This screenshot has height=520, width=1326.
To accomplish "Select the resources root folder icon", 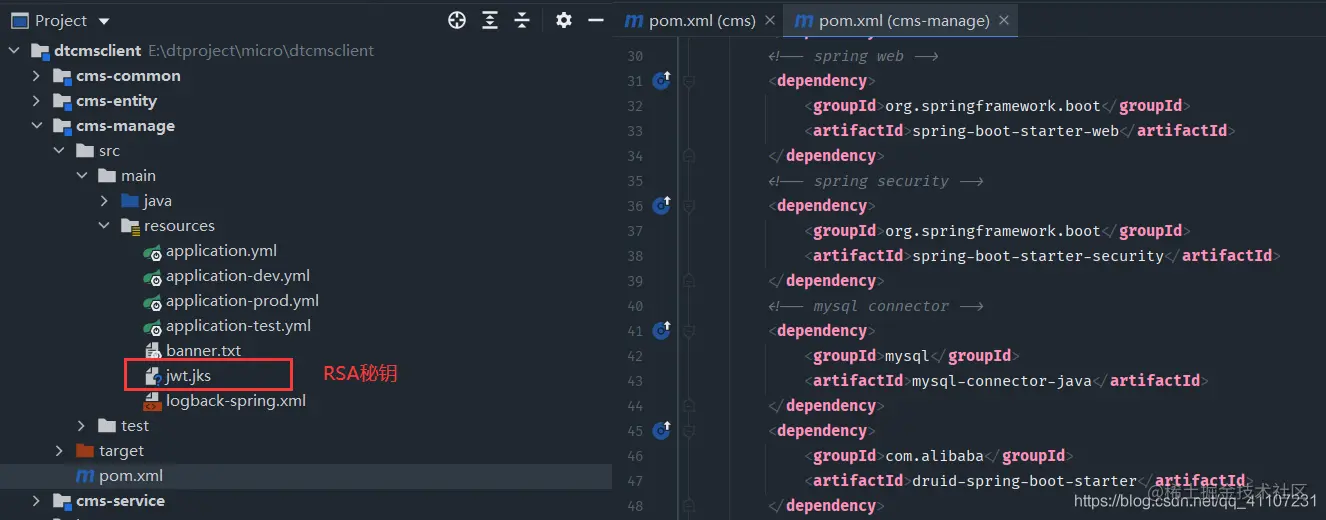I will click(129, 226).
